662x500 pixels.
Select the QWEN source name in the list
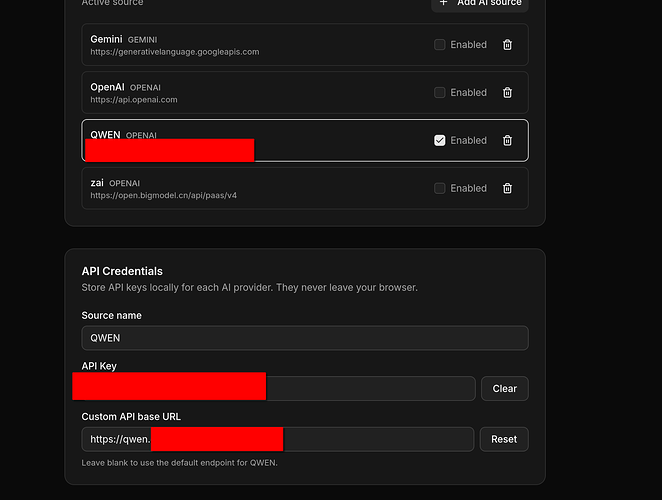click(105, 135)
